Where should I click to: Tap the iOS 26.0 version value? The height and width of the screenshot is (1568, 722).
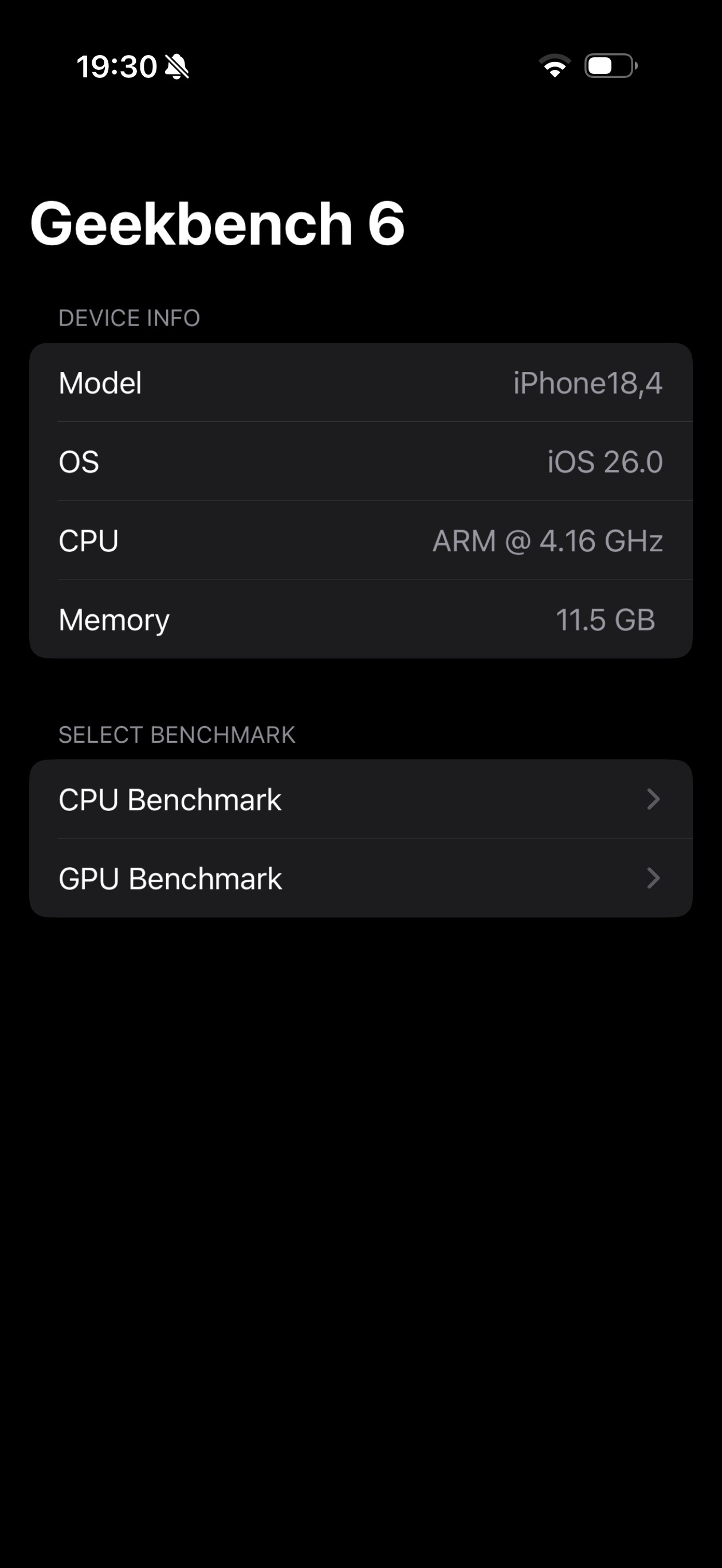(x=605, y=461)
